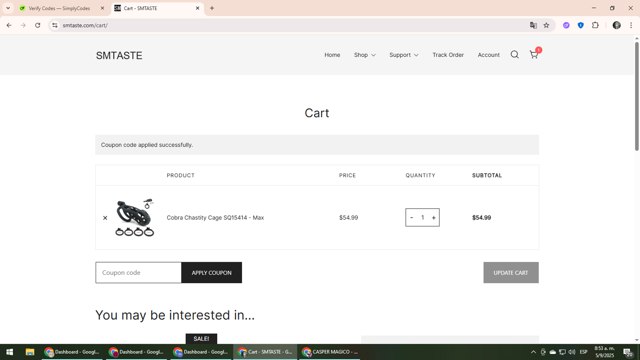
Task: Click the quantity number field
Action: point(422,218)
